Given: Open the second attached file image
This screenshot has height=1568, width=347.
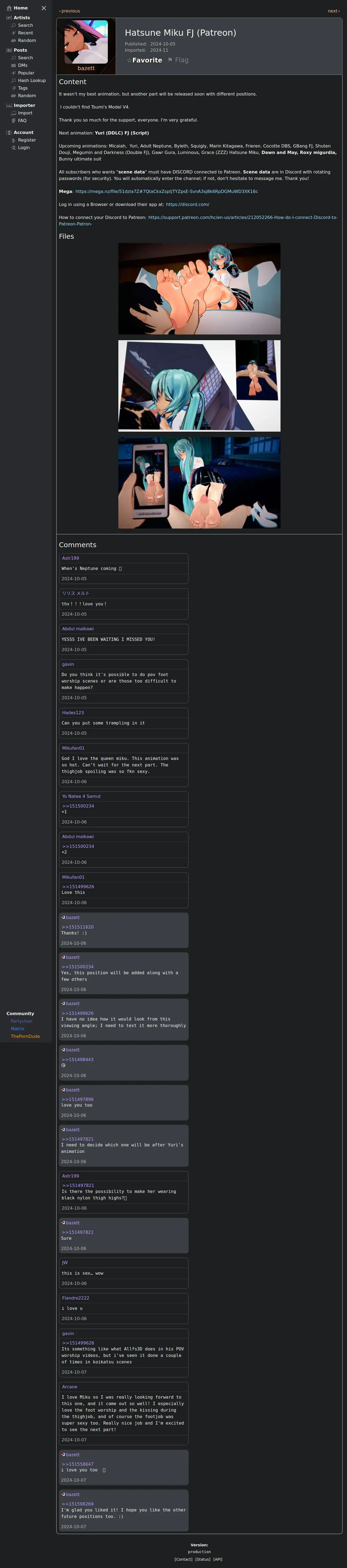Looking at the screenshot, I should 199,386.
